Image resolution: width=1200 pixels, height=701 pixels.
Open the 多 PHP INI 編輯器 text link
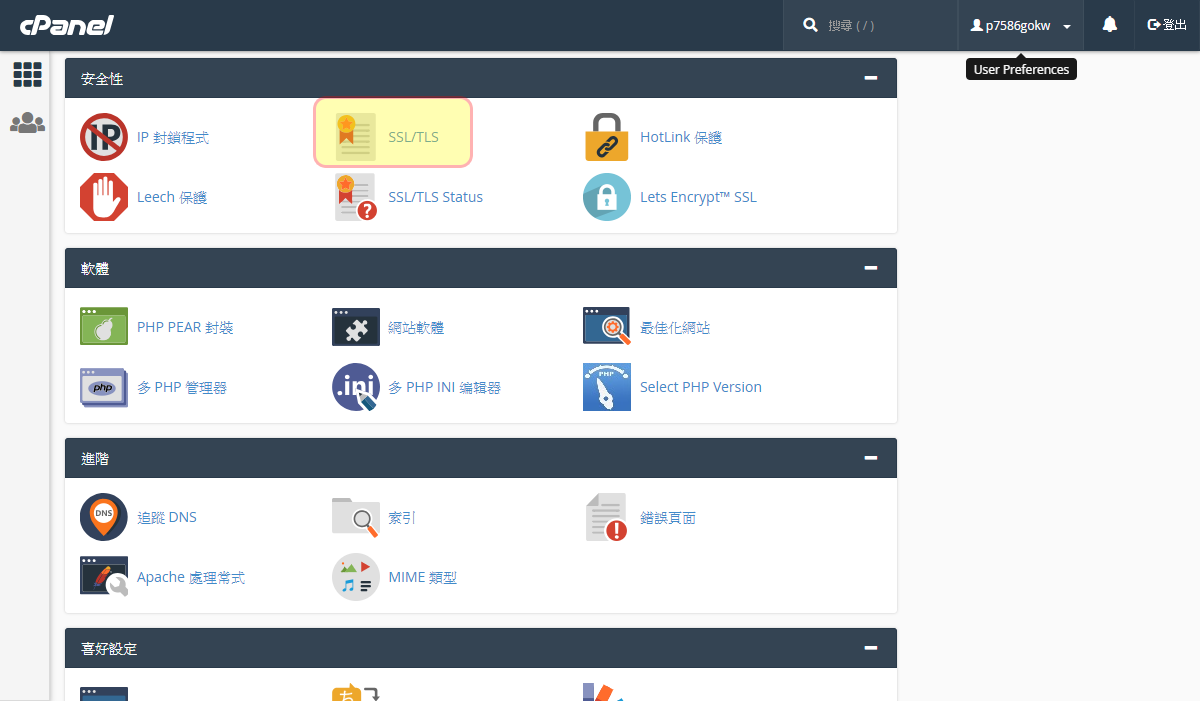coord(444,388)
